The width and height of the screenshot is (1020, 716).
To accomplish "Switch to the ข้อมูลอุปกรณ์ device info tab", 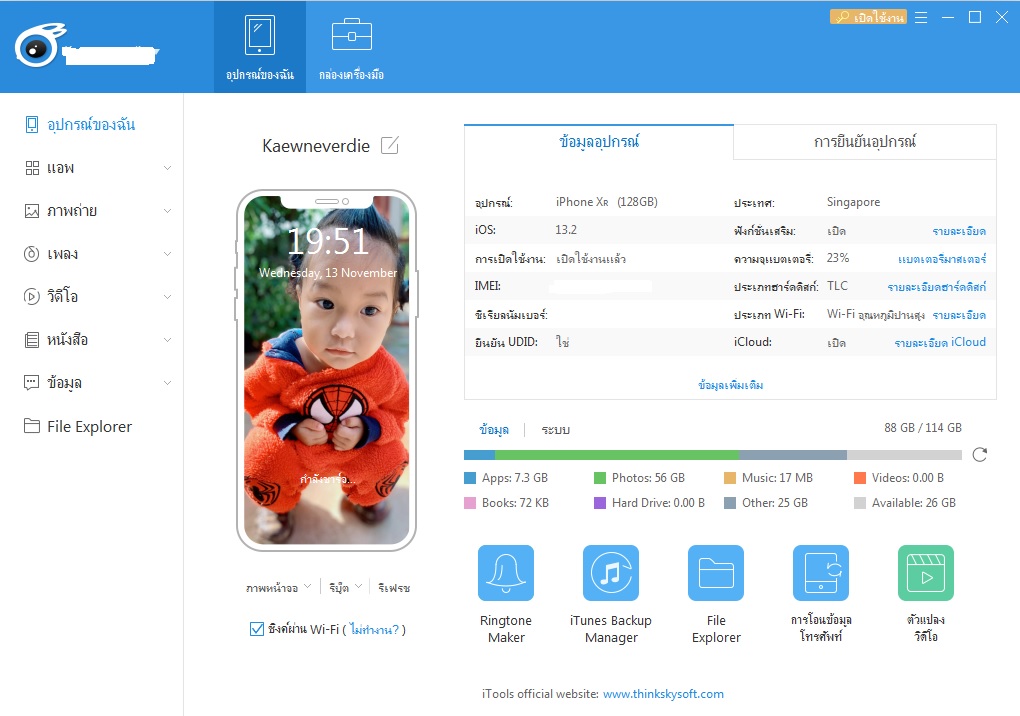I will tap(599, 141).
